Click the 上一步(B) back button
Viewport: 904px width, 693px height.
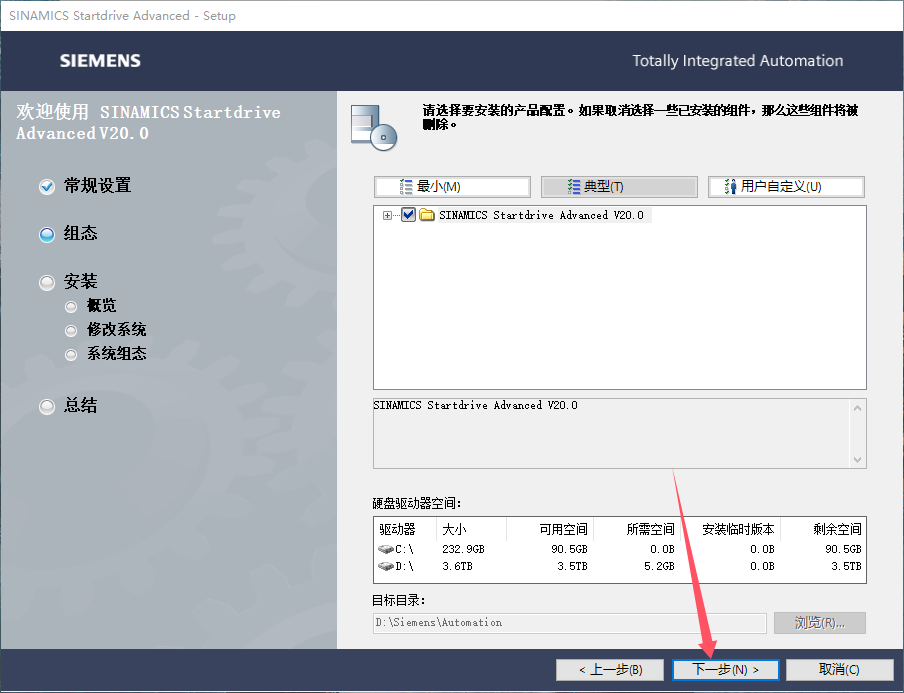611,669
